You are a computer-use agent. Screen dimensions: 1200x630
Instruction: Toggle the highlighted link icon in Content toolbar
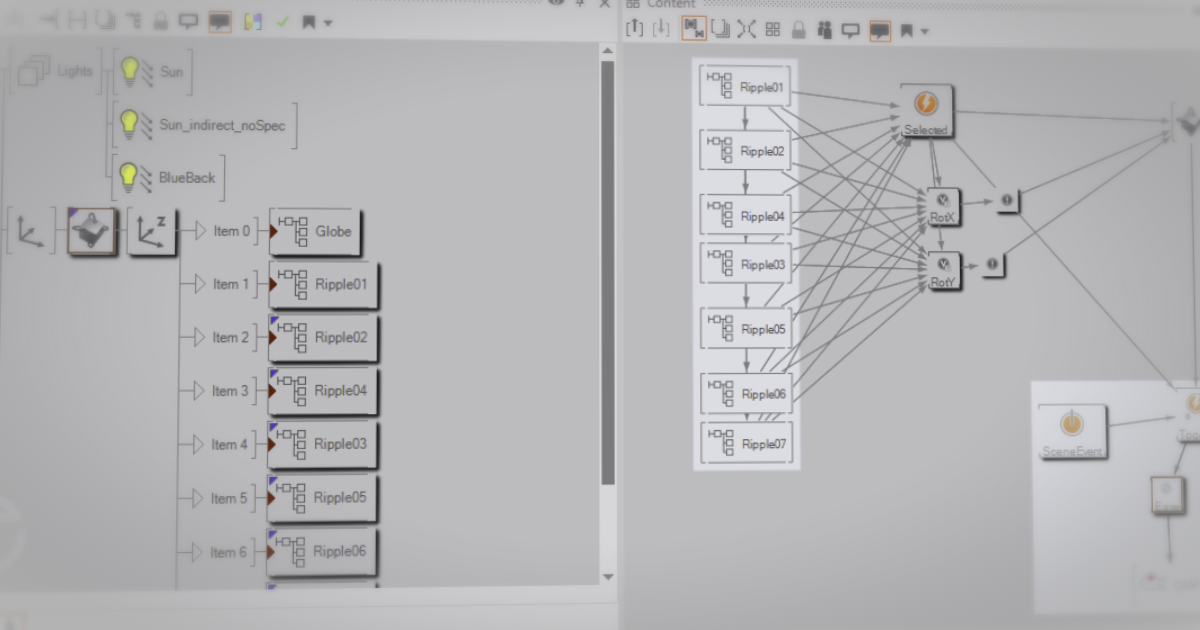(694, 29)
